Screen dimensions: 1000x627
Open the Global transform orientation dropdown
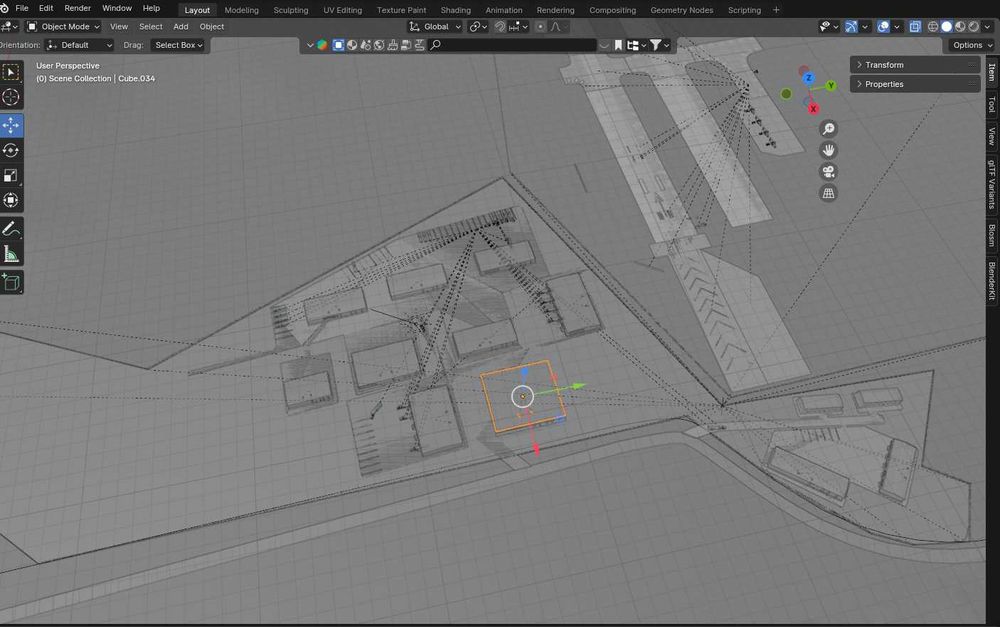point(434,27)
